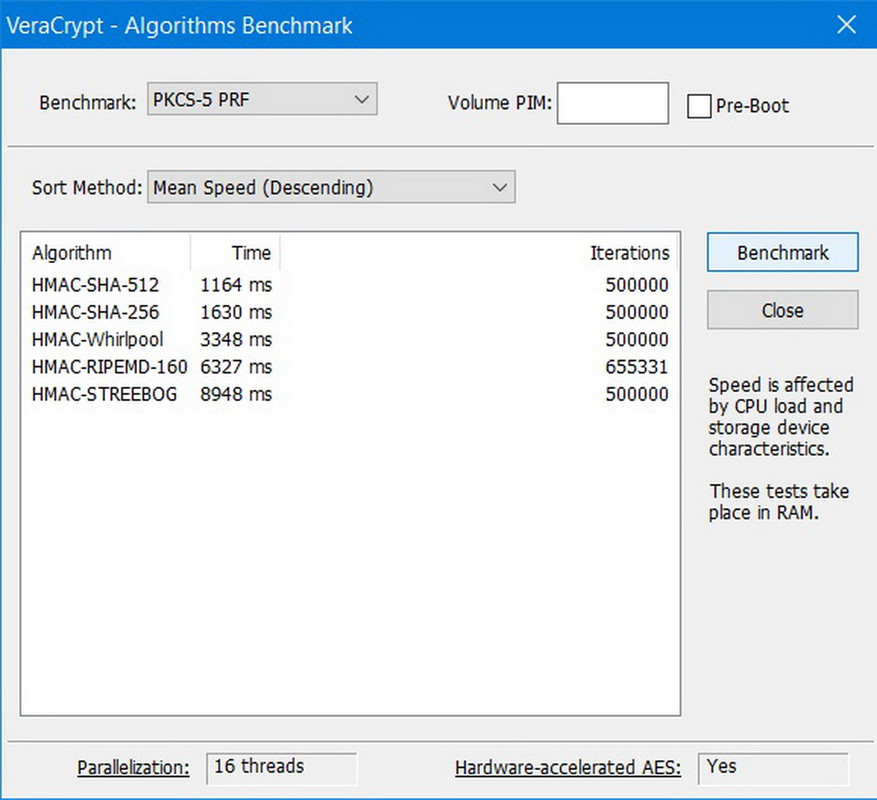Click the Close button

782,310
